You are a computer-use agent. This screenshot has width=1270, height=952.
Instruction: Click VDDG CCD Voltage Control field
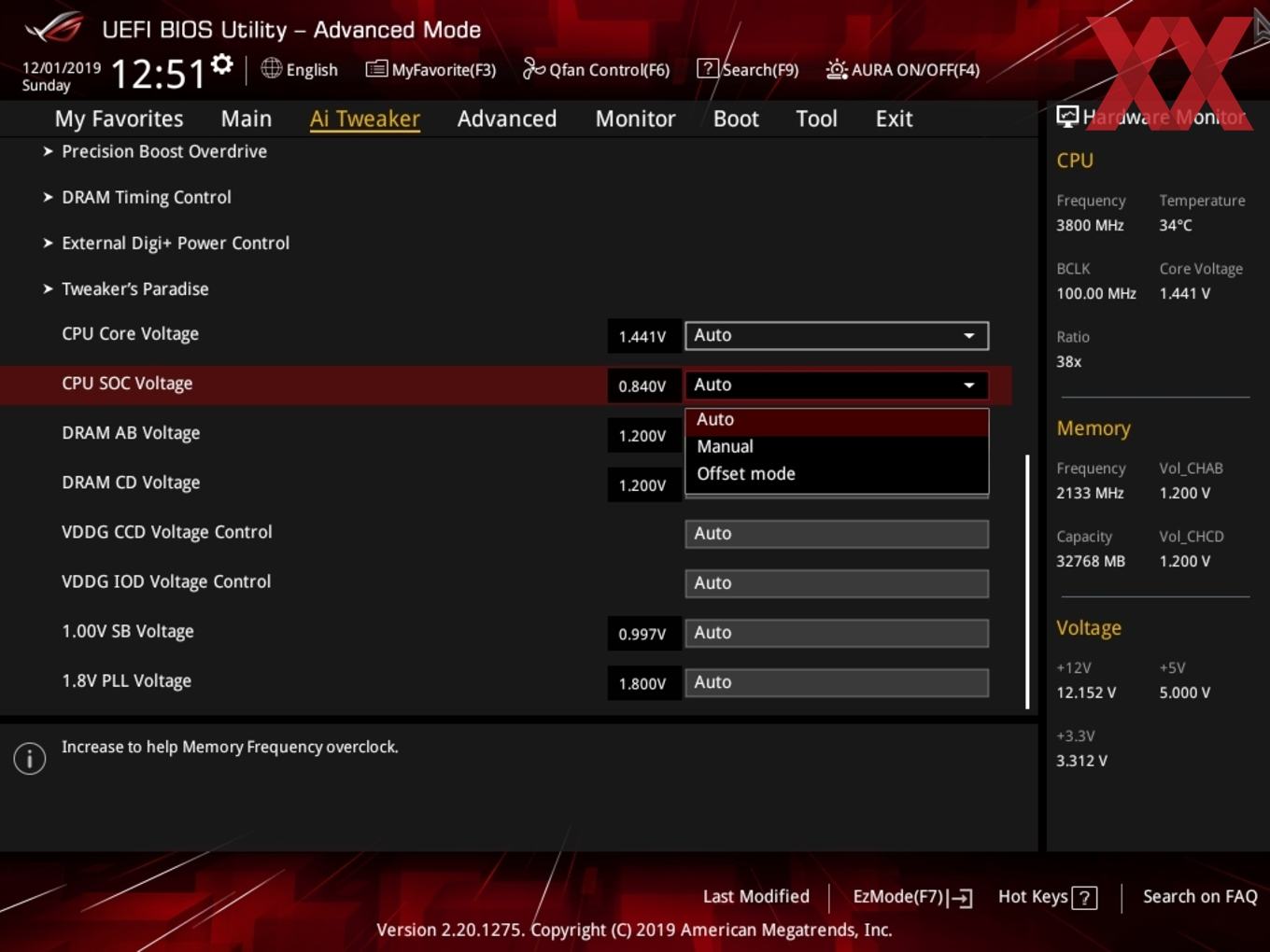click(837, 534)
